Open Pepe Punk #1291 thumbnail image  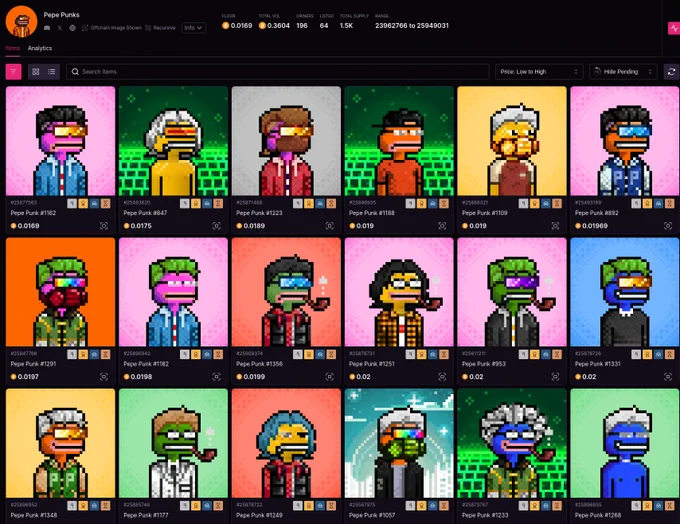pyautogui.click(x=60, y=292)
